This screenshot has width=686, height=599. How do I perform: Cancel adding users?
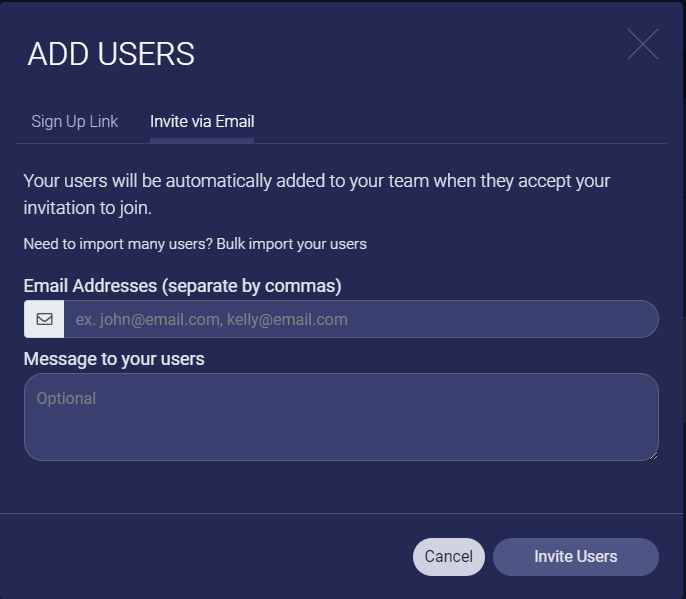[x=448, y=557]
